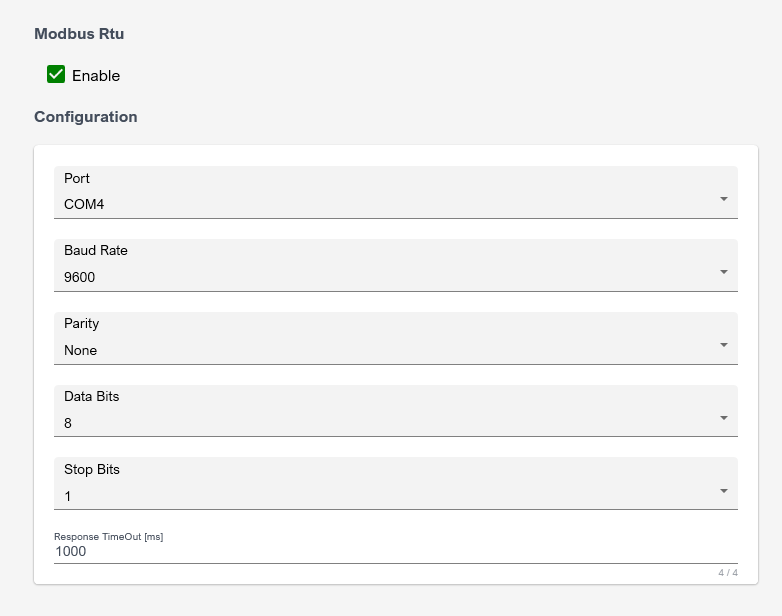
Task: Click the None parity value
Action: point(80,351)
